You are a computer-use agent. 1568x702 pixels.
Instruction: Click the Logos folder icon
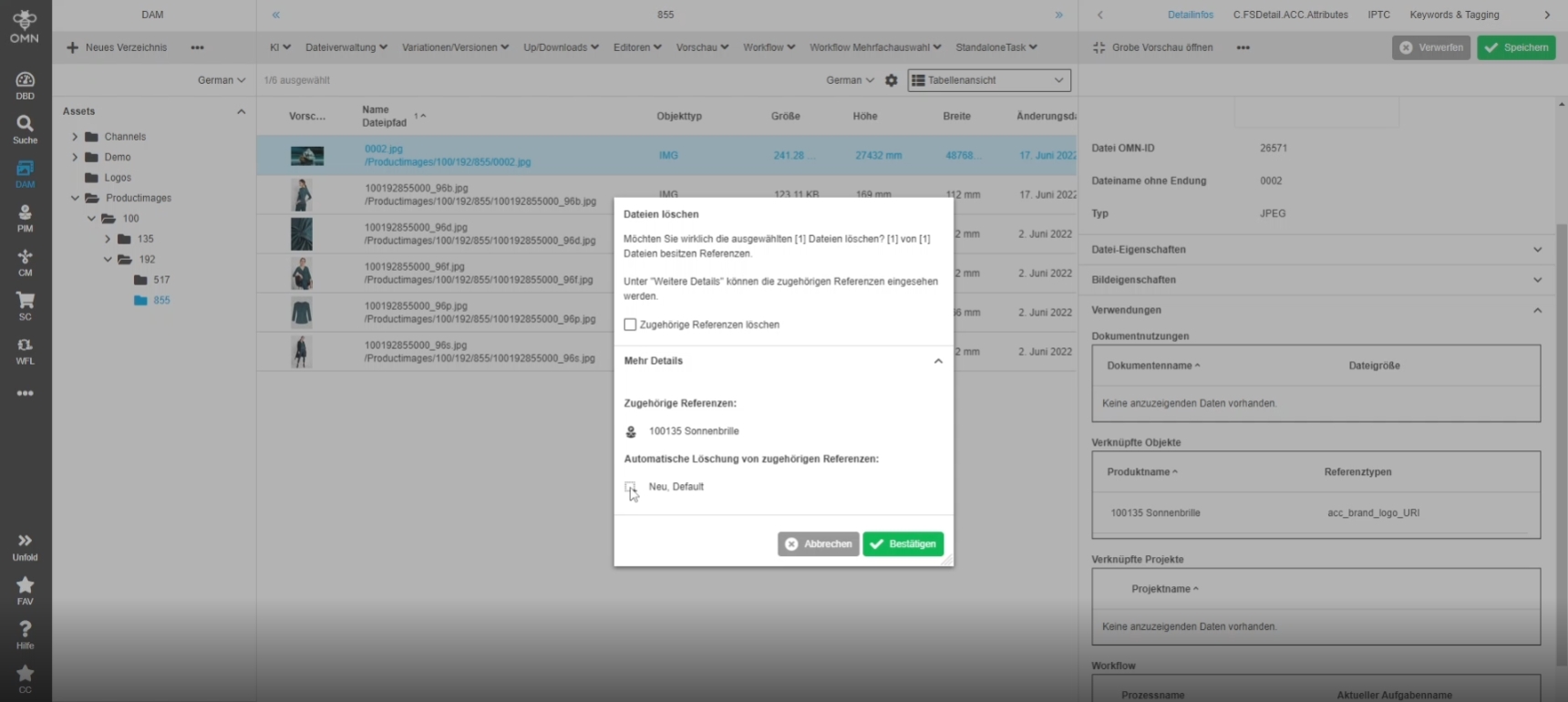[91, 178]
